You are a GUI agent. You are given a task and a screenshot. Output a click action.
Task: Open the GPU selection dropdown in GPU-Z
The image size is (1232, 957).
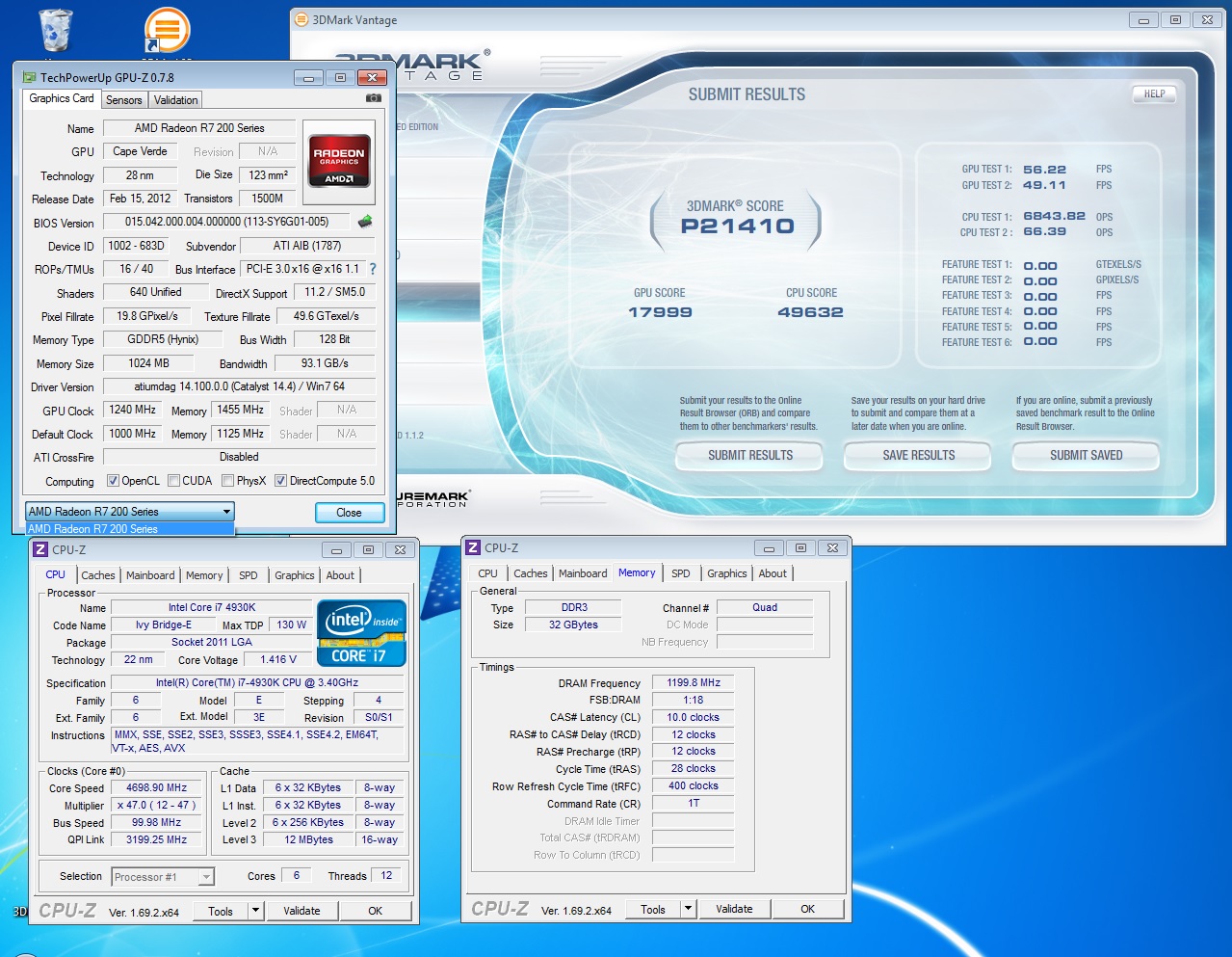click(129, 512)
